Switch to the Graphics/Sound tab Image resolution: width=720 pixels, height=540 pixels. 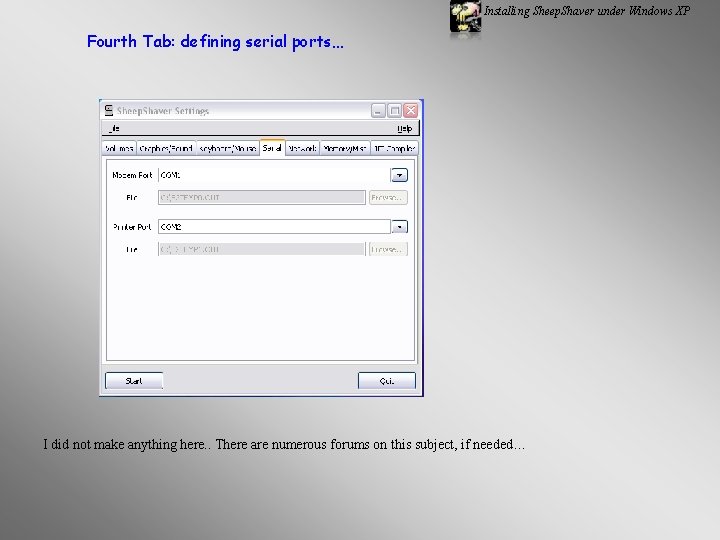166,148
